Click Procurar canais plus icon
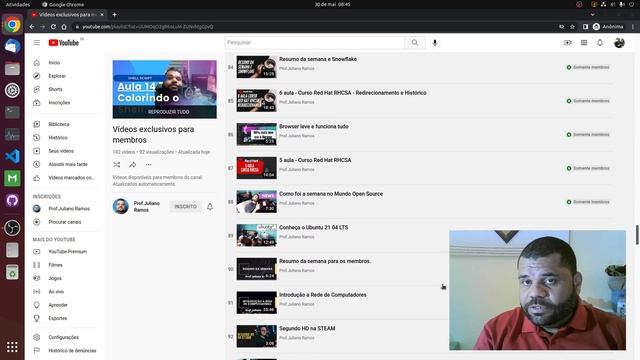This screenshot has width=640, height=360. click(37, 222)
